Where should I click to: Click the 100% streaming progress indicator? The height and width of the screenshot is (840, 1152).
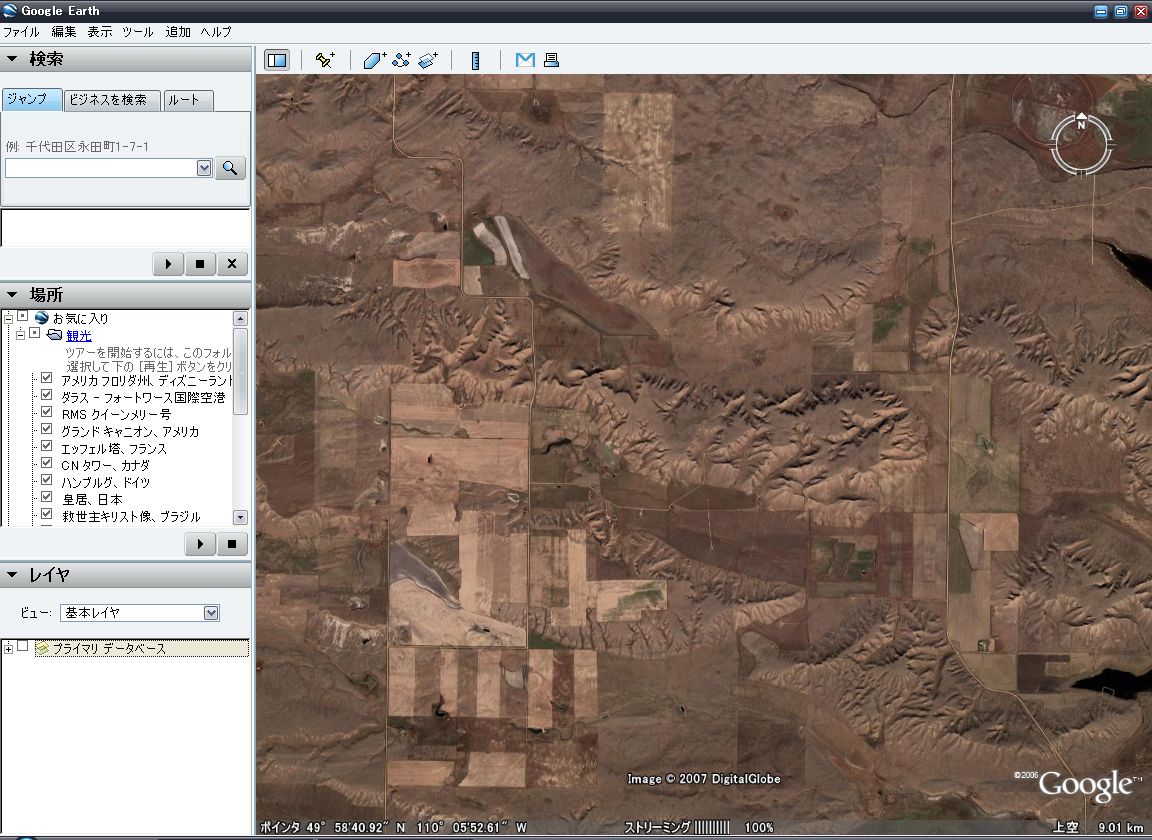759,827
